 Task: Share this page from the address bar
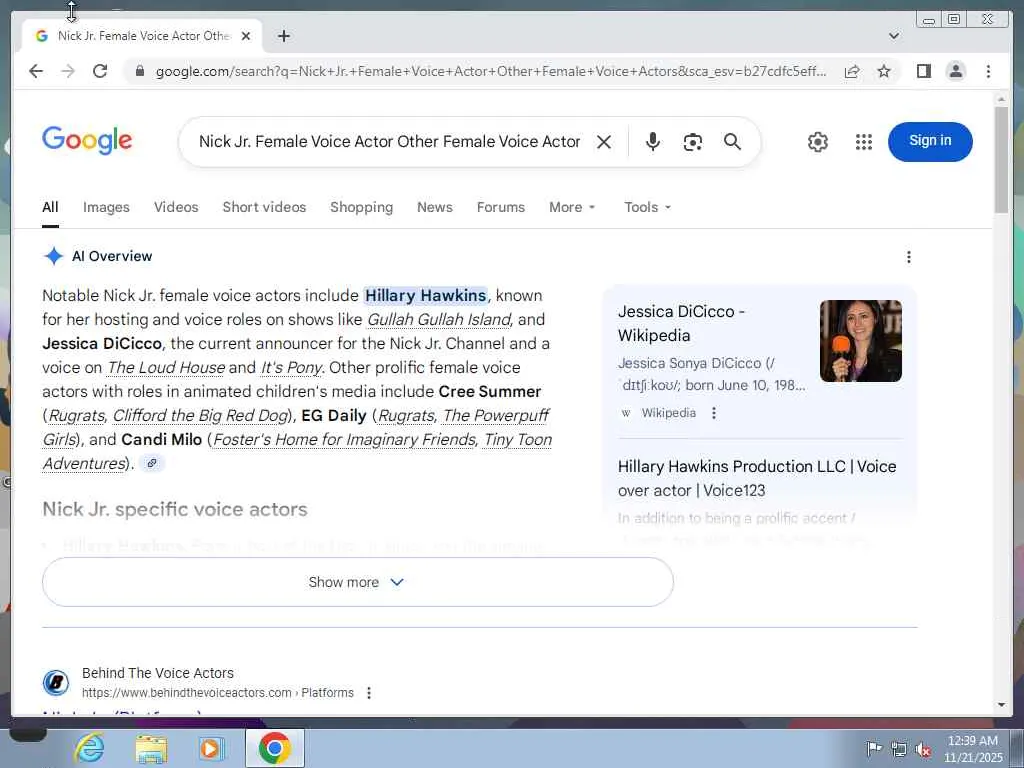click(x=852, y=71)
